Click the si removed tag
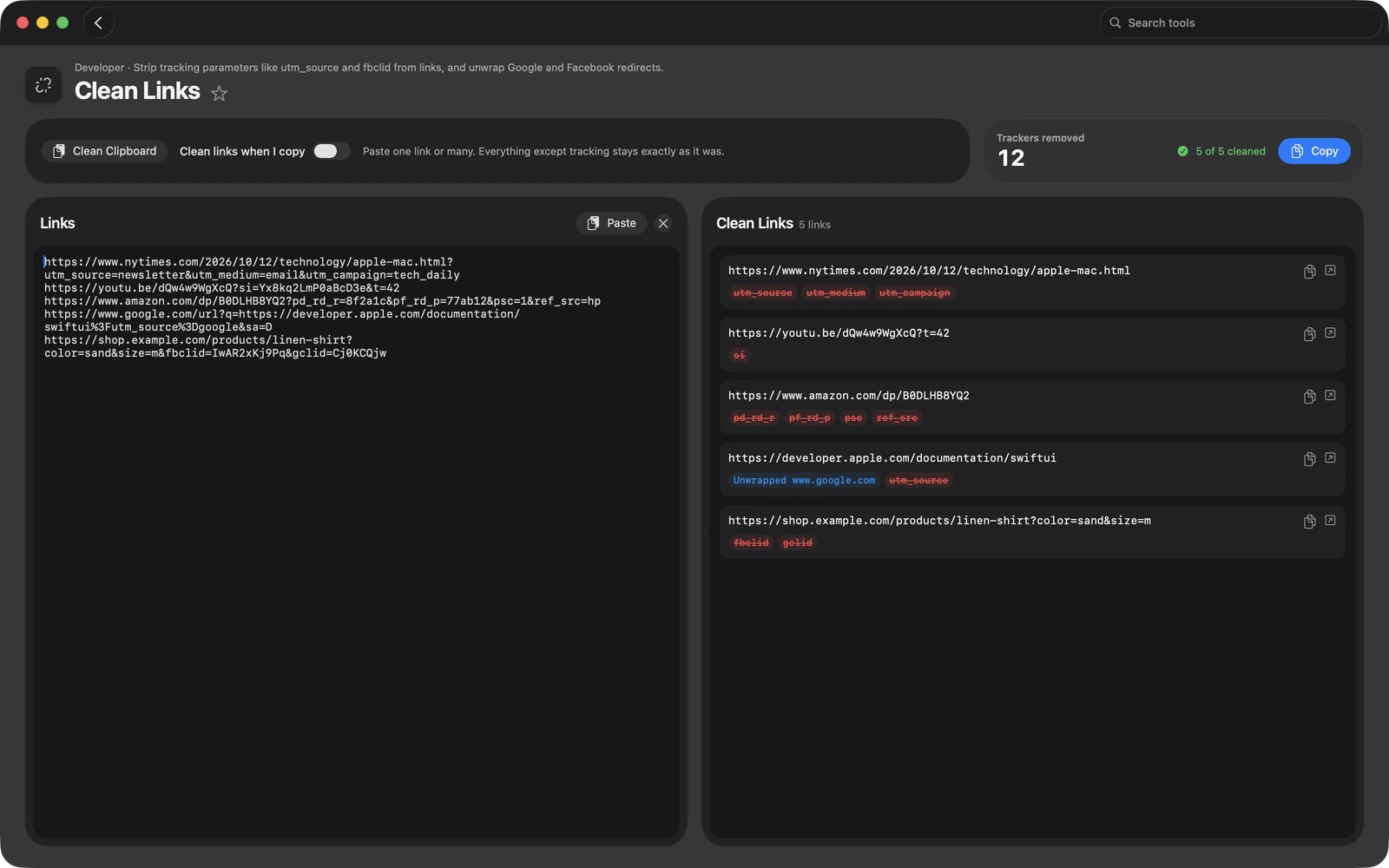The width and height of the screenshot is (1389, 868). click(739, 356)
